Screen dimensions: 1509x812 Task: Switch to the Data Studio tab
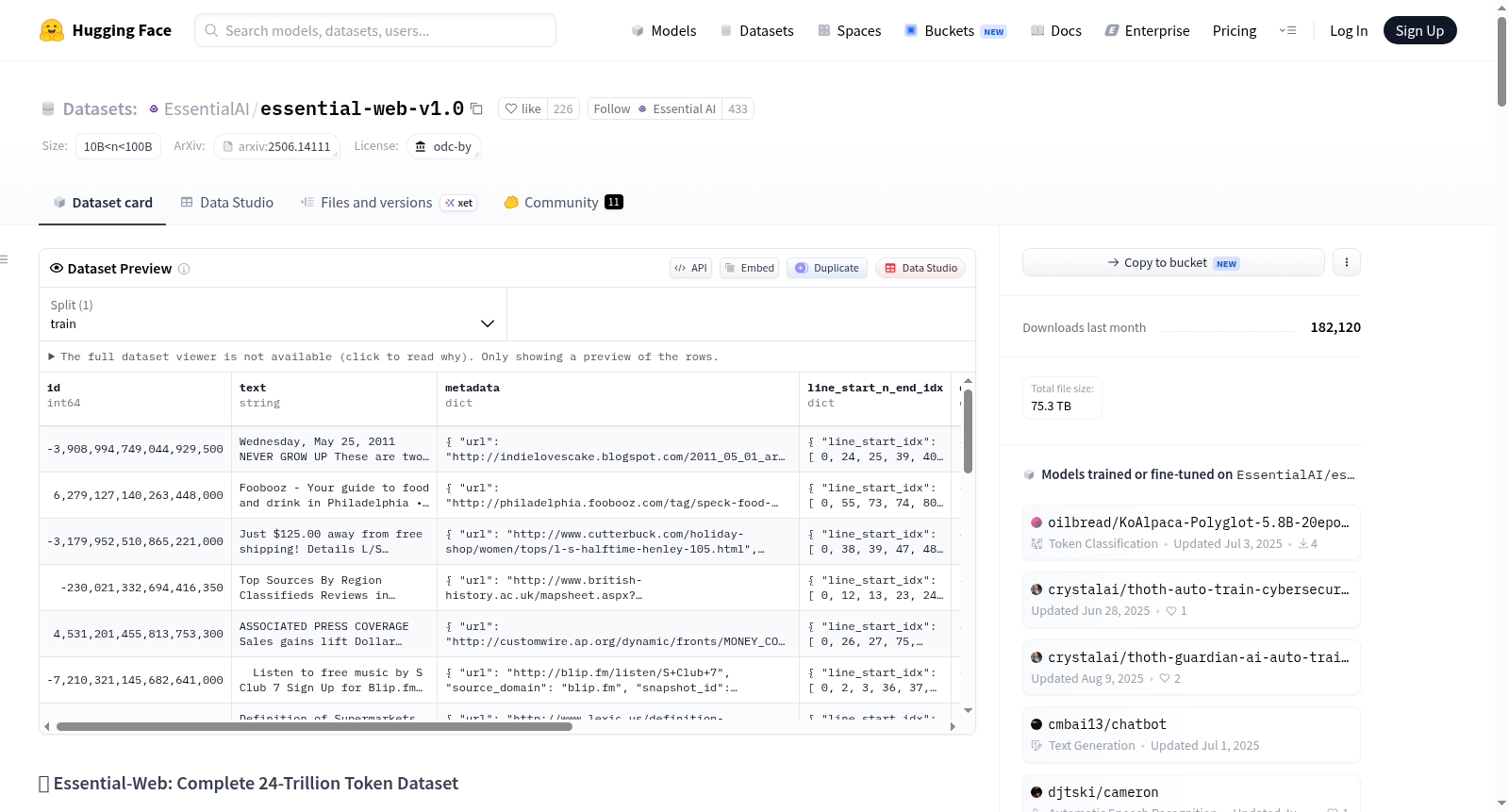click(x=227, y=203)
